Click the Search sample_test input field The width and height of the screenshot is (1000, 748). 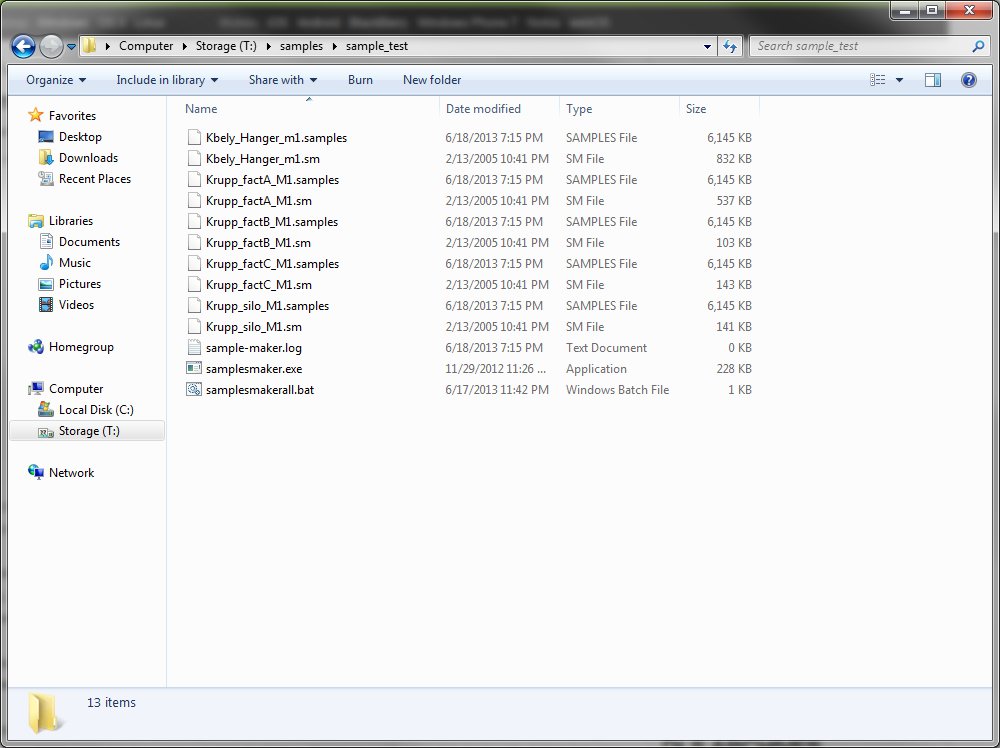click(861, 46)
